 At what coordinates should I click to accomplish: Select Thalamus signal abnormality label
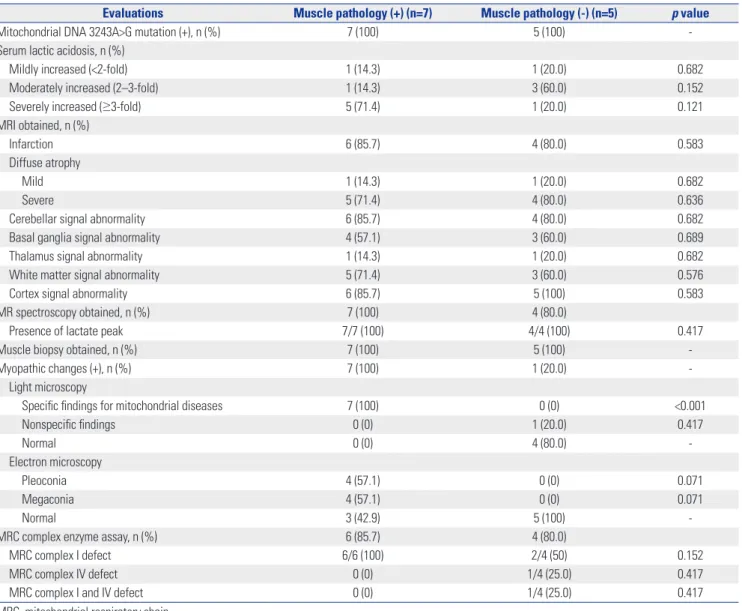coord(76,256)
